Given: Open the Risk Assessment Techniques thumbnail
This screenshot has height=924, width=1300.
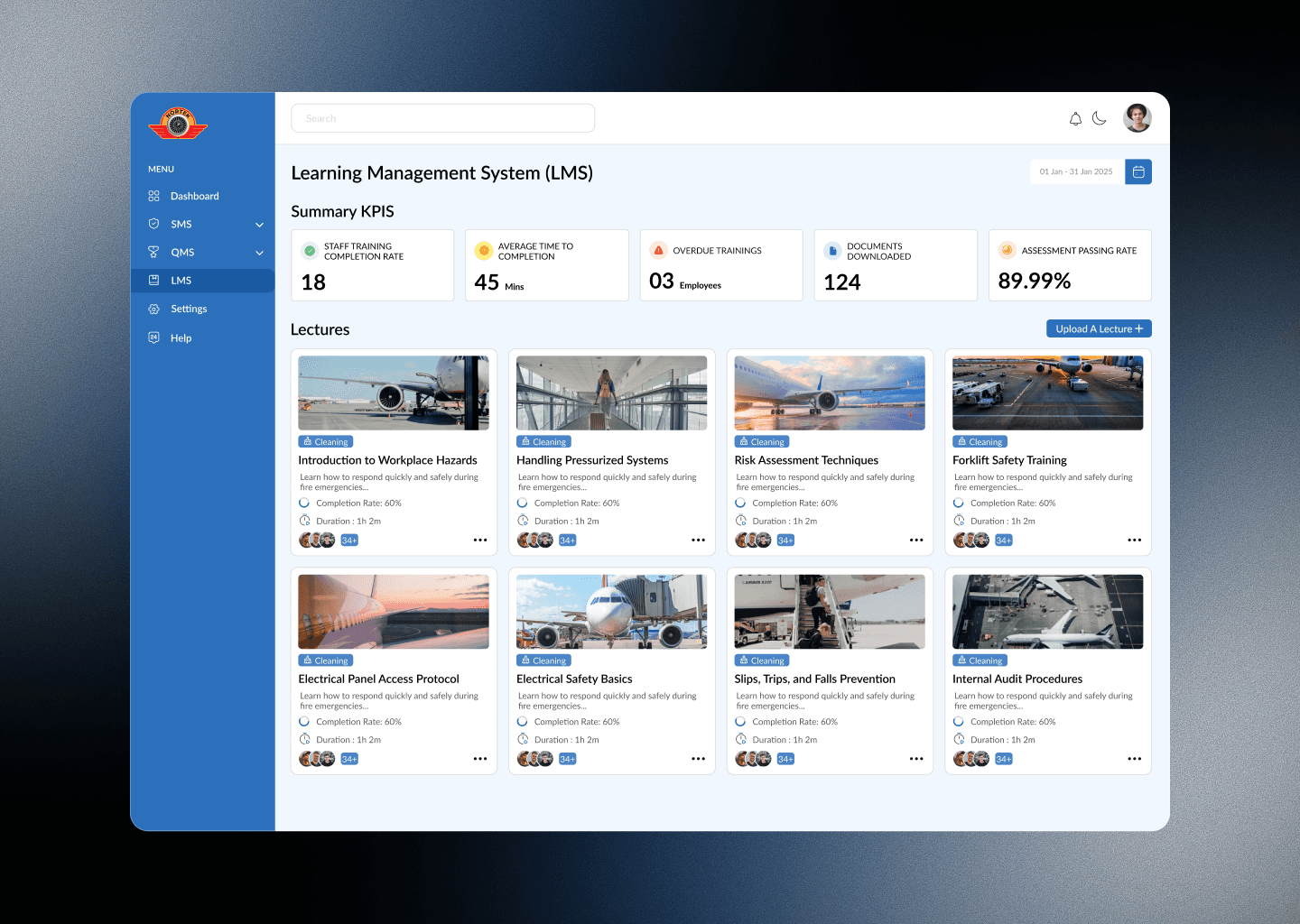Looking at the screenshot, I should [x=830, y=393].
